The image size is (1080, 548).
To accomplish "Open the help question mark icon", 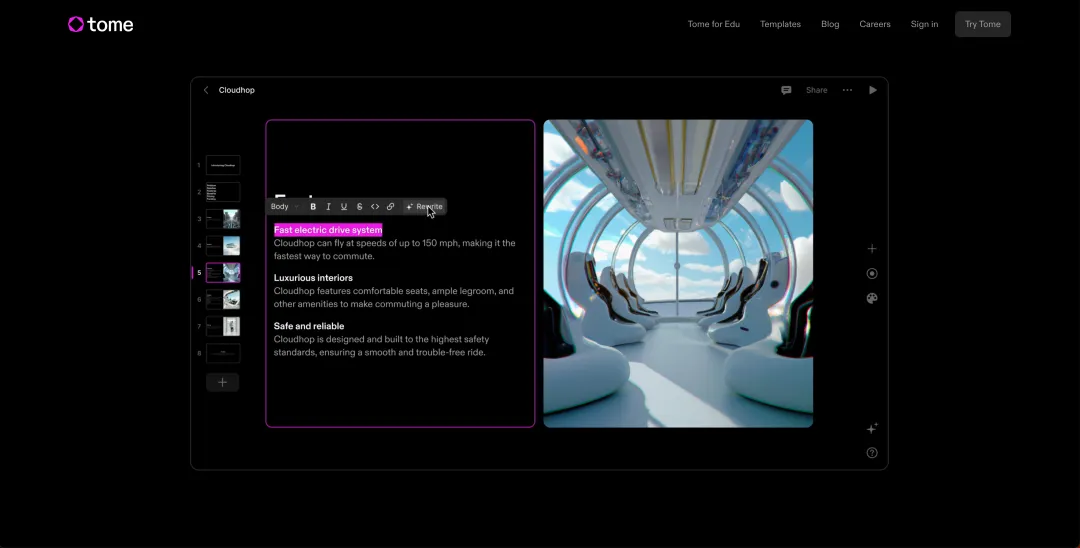I will [x=872, y=453].
